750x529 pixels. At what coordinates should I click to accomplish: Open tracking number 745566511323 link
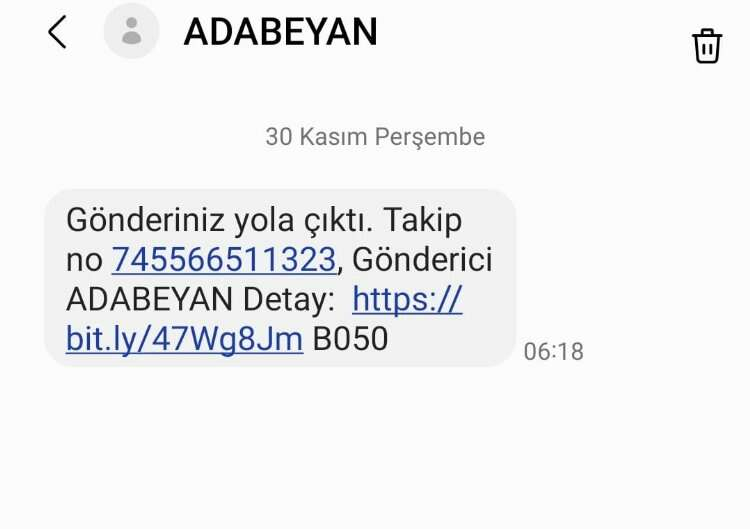tap(224, 260)
